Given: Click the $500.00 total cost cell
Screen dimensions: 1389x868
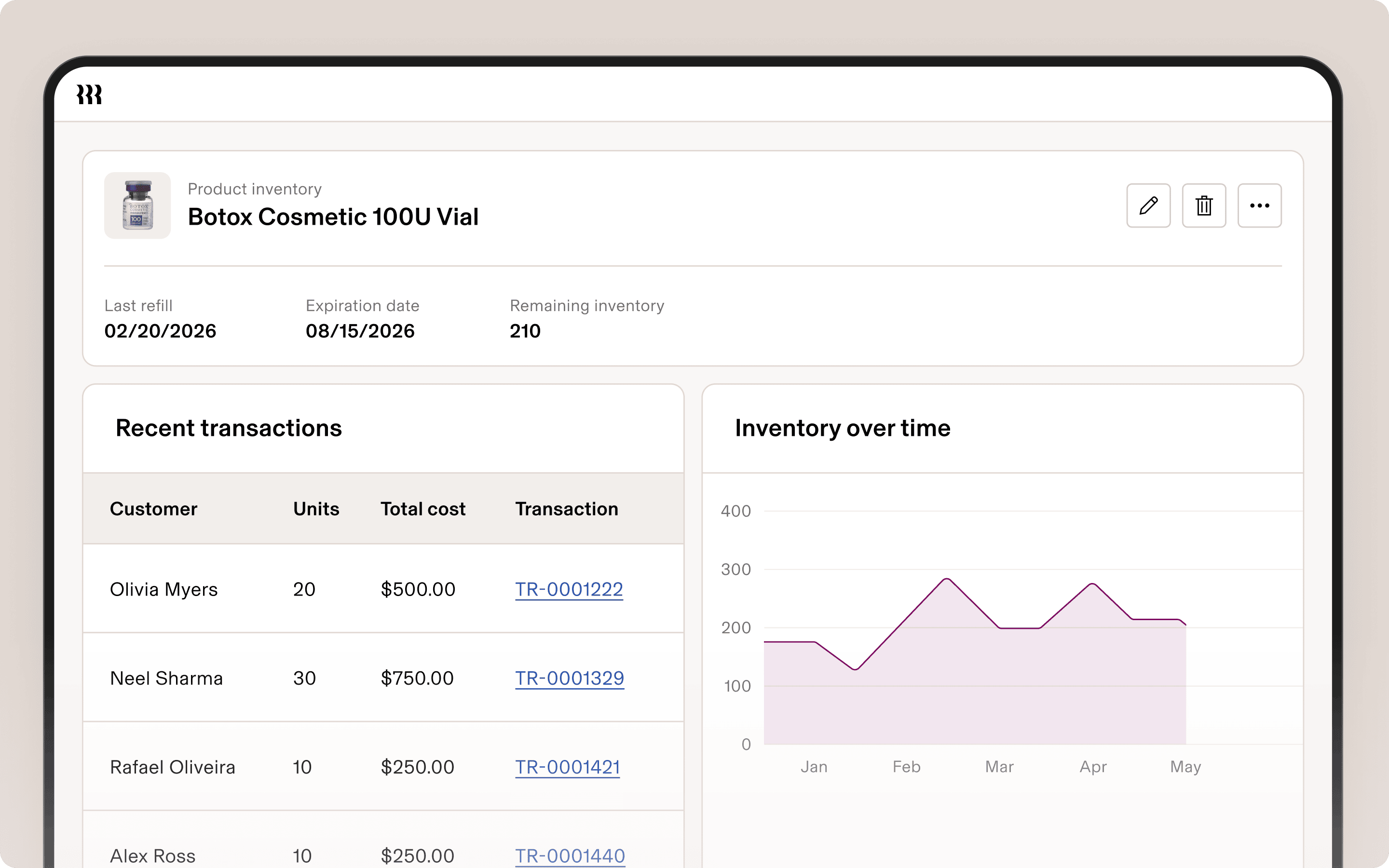Looking at the screenshot, I should click(x=418, y=590).
